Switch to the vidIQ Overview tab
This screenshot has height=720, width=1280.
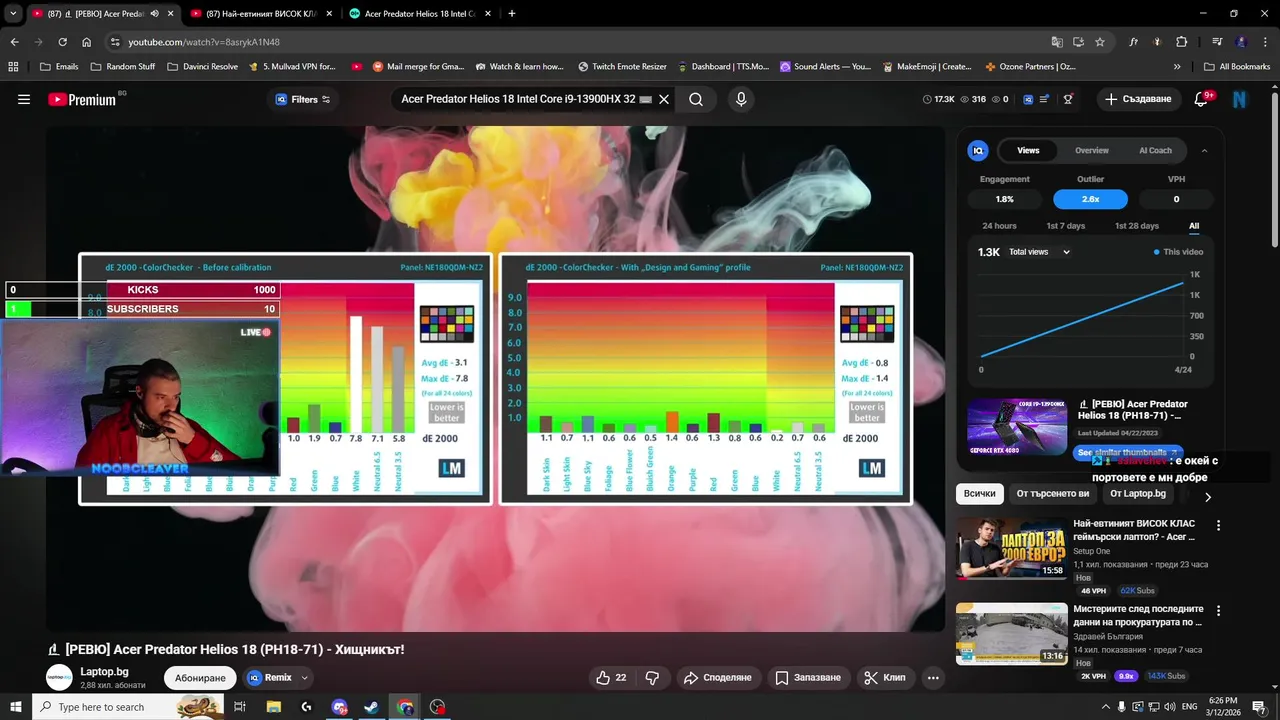[1092, 150]
